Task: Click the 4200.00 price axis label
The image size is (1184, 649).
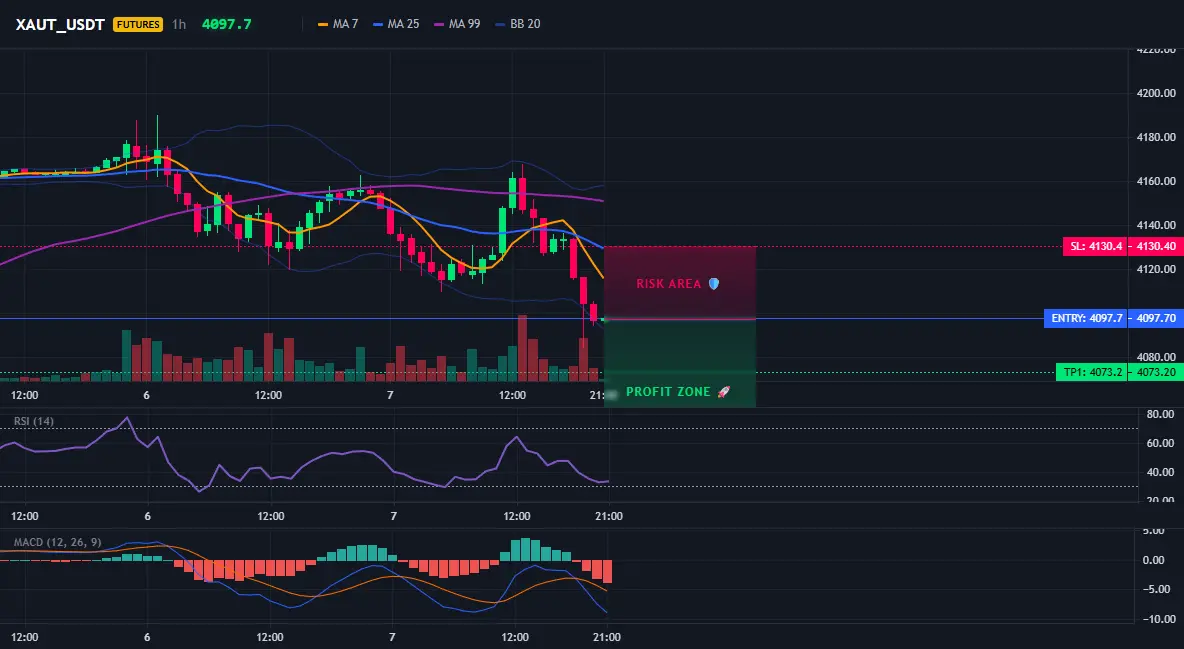Action: tap(1157, 94)
